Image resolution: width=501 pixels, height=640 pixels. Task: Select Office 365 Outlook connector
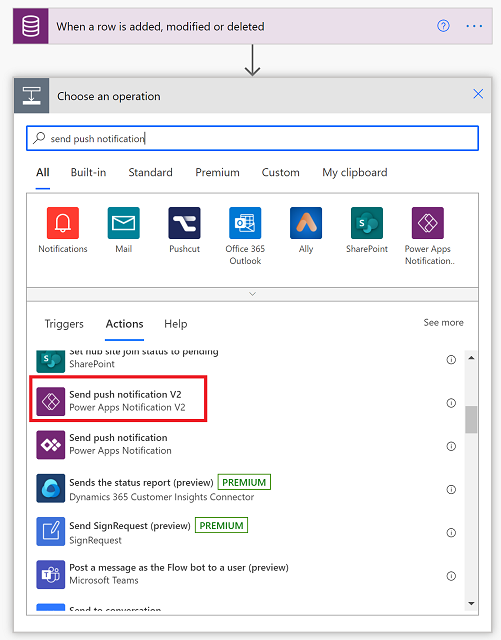click(x=245, y=223)
